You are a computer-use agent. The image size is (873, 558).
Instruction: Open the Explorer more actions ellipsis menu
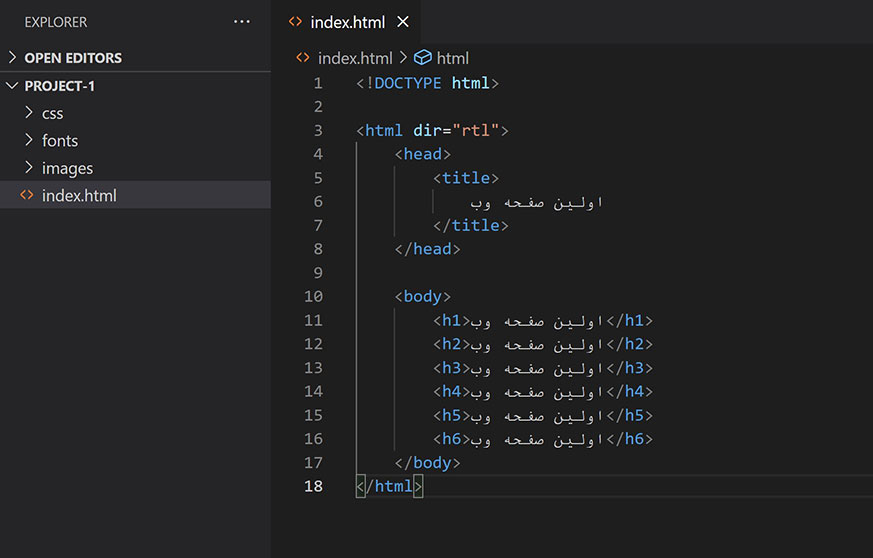pyautogui.click(x=242, y=21)
